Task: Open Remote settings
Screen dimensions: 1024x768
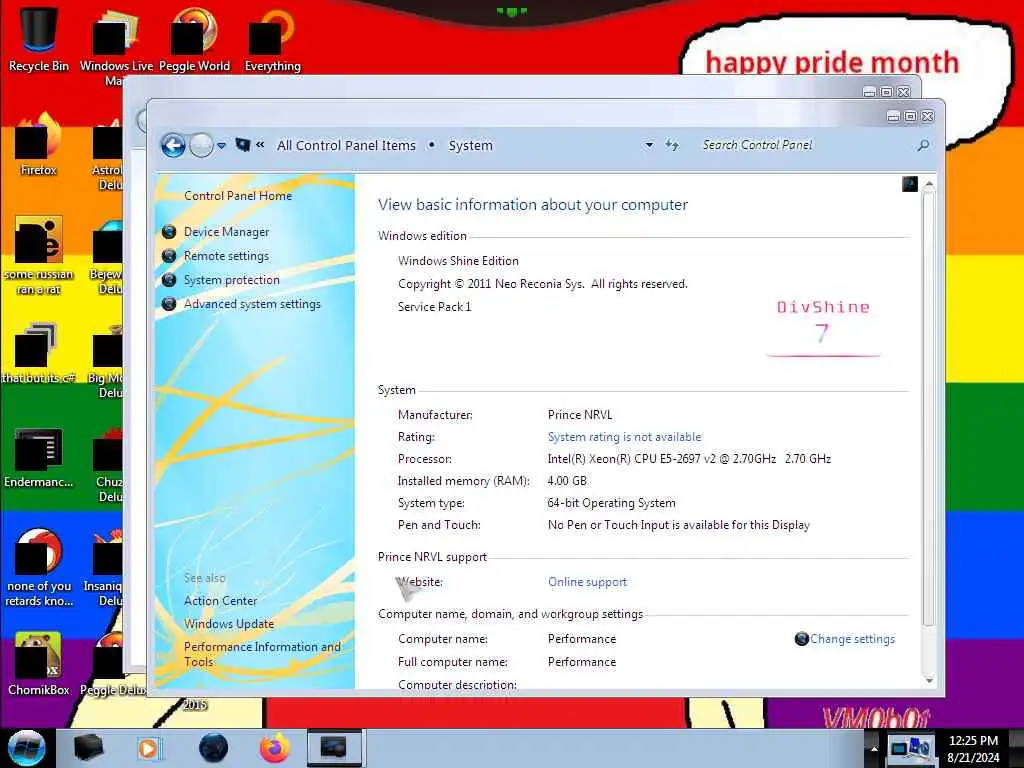Action: 226,256
